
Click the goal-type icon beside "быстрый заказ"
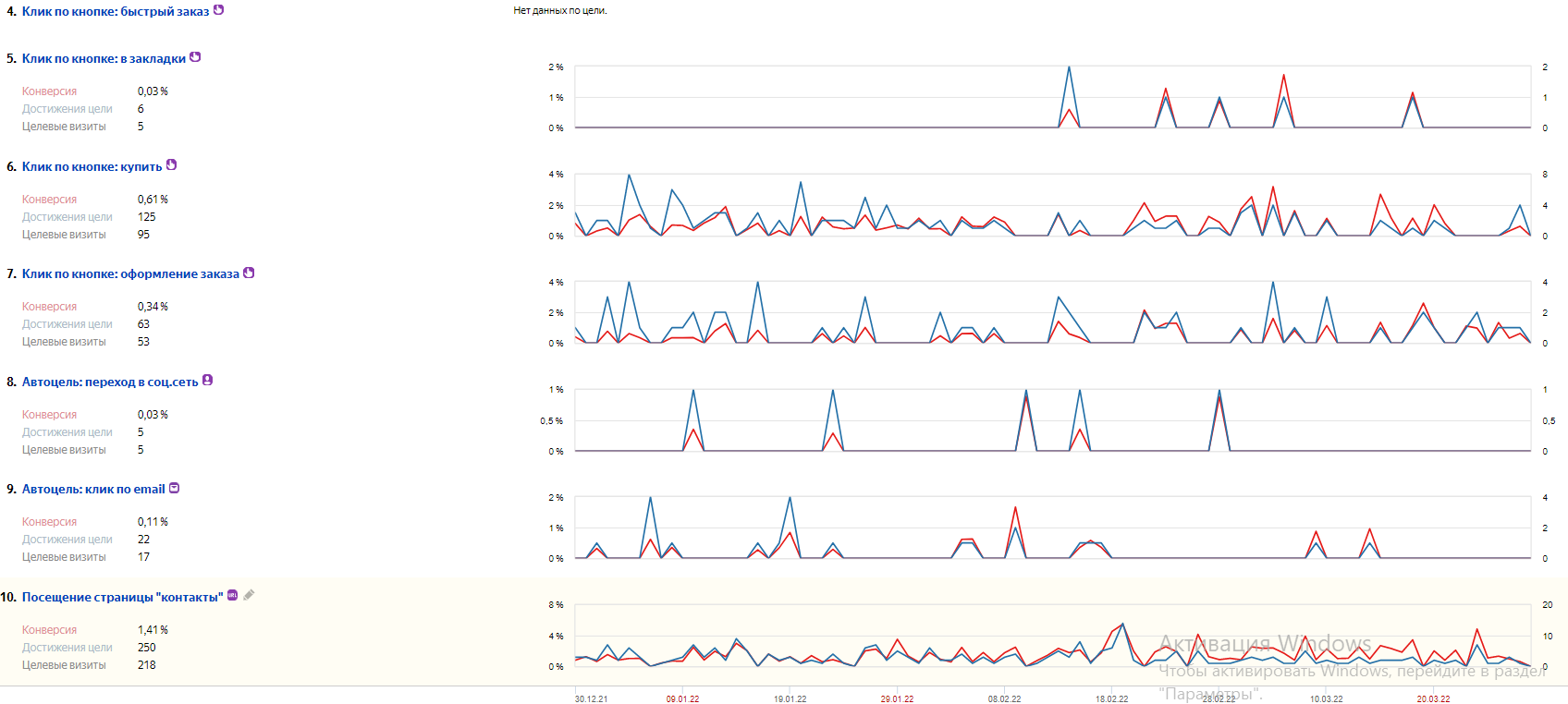point(218,10)
